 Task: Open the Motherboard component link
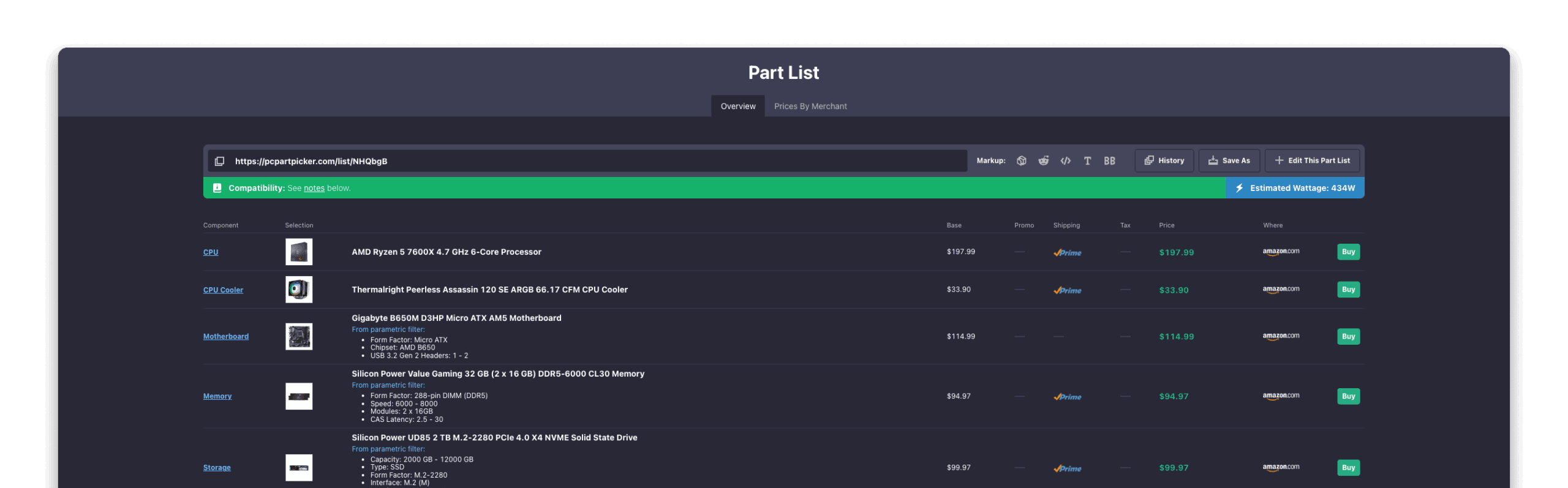tap(226, 337)
